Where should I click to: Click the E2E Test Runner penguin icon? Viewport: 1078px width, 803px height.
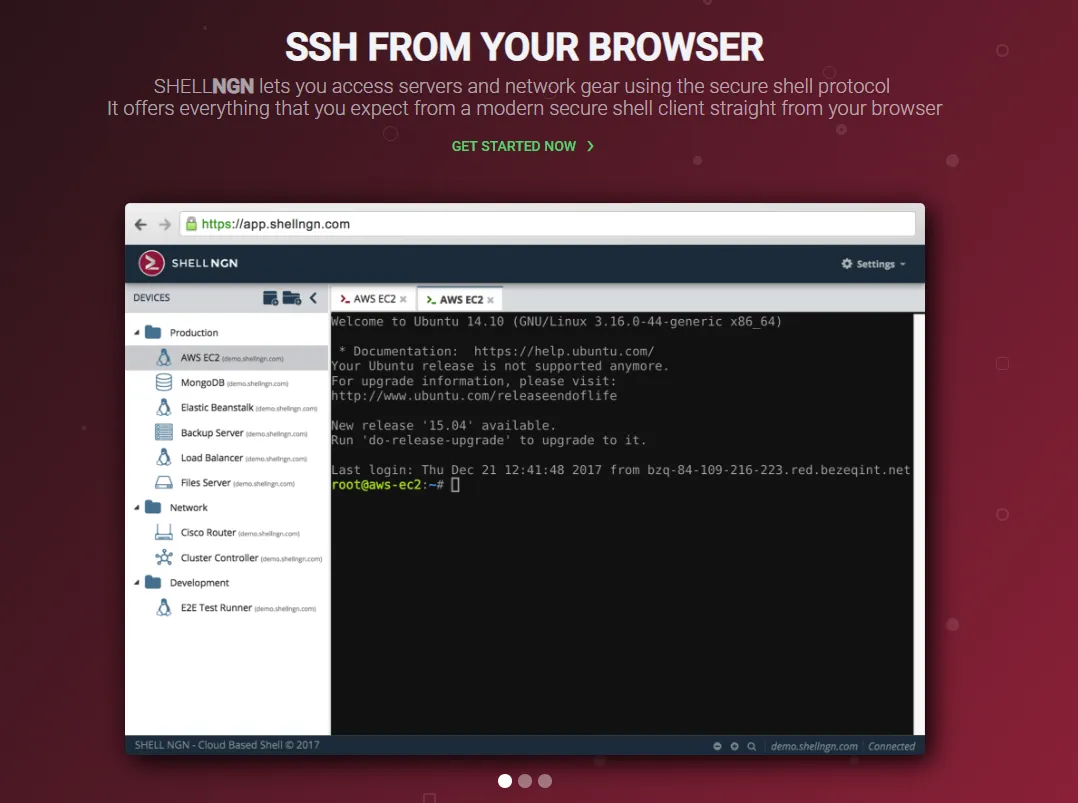pyautogui.click(x=164, y=608)
